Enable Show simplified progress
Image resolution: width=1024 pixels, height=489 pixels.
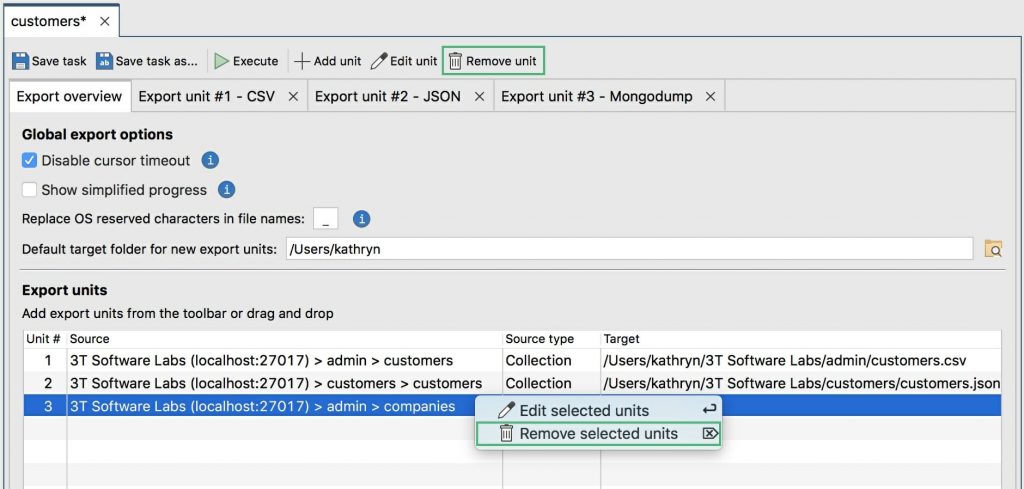point(29,190)
